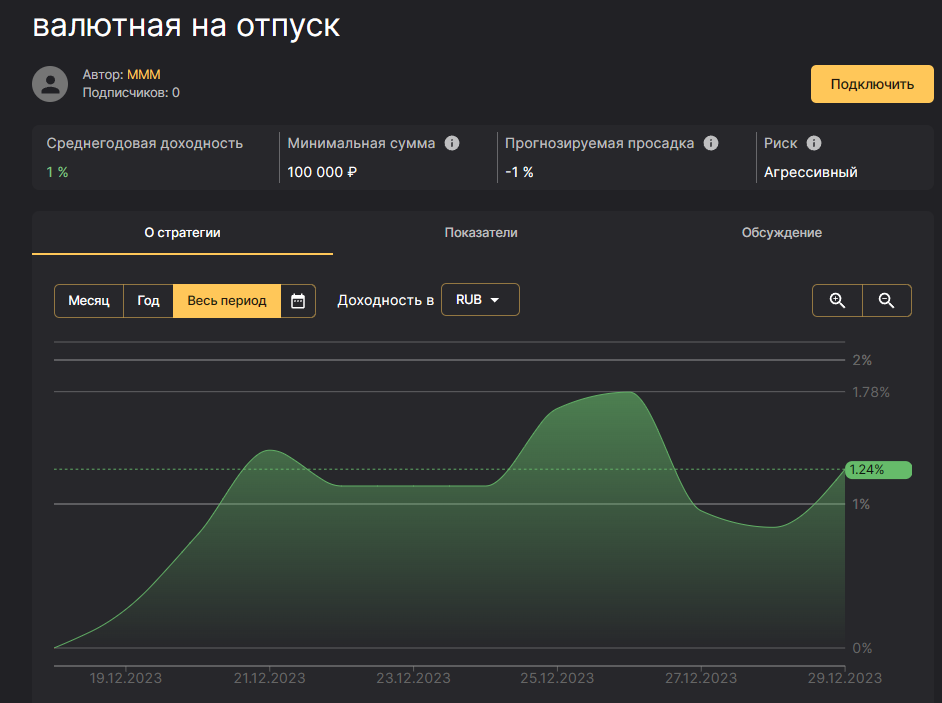This screenshot has height=703, width=942.
Task: Click the 1.24% current value marker
Action: coord(878,470)
